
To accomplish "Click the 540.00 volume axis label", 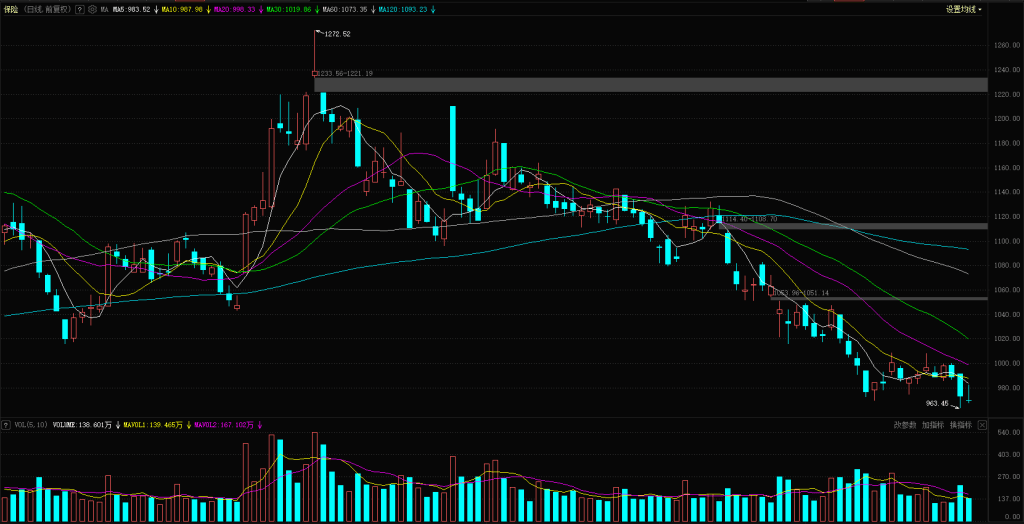I will pos(1008,433).
